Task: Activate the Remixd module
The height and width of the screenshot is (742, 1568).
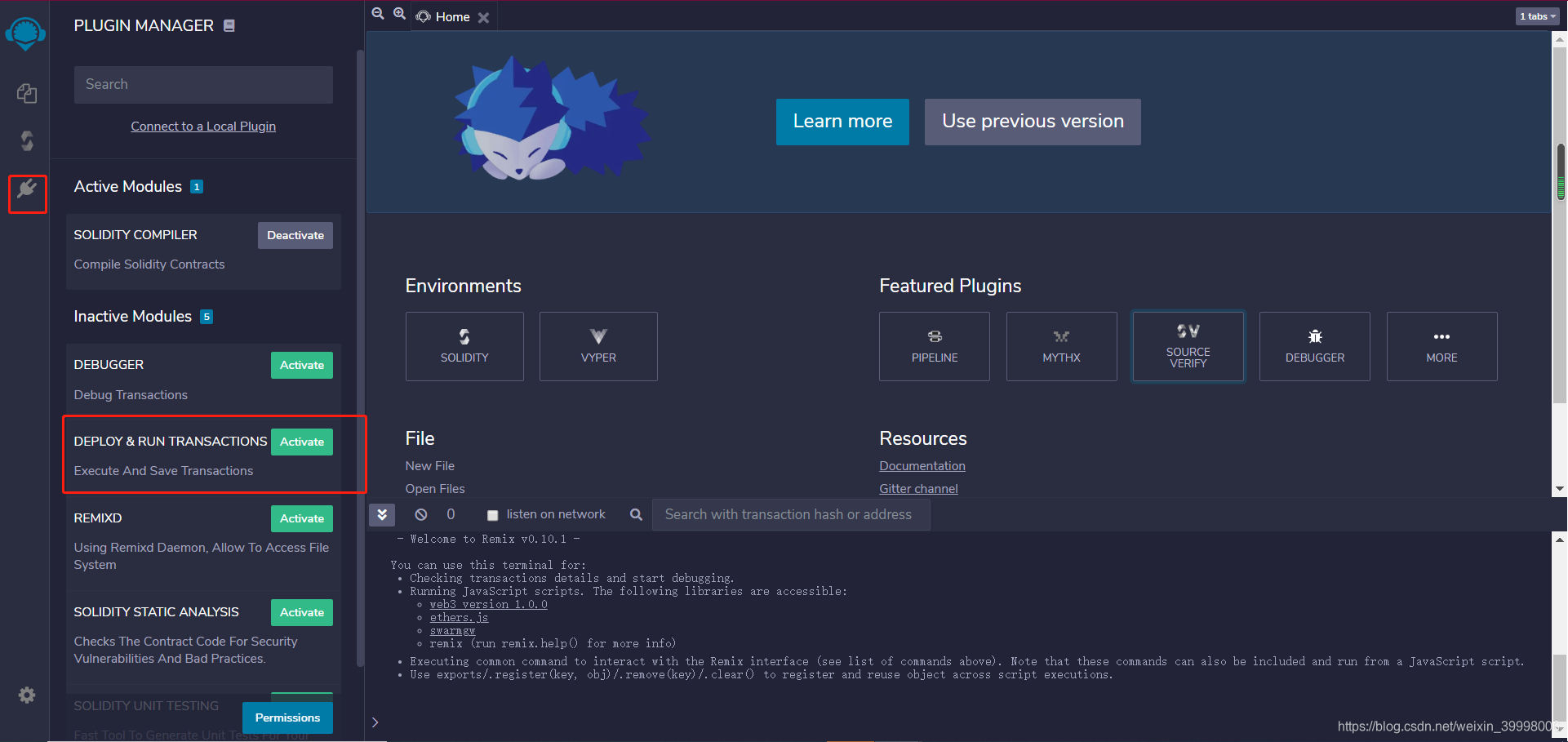Action: pos(302,518)
